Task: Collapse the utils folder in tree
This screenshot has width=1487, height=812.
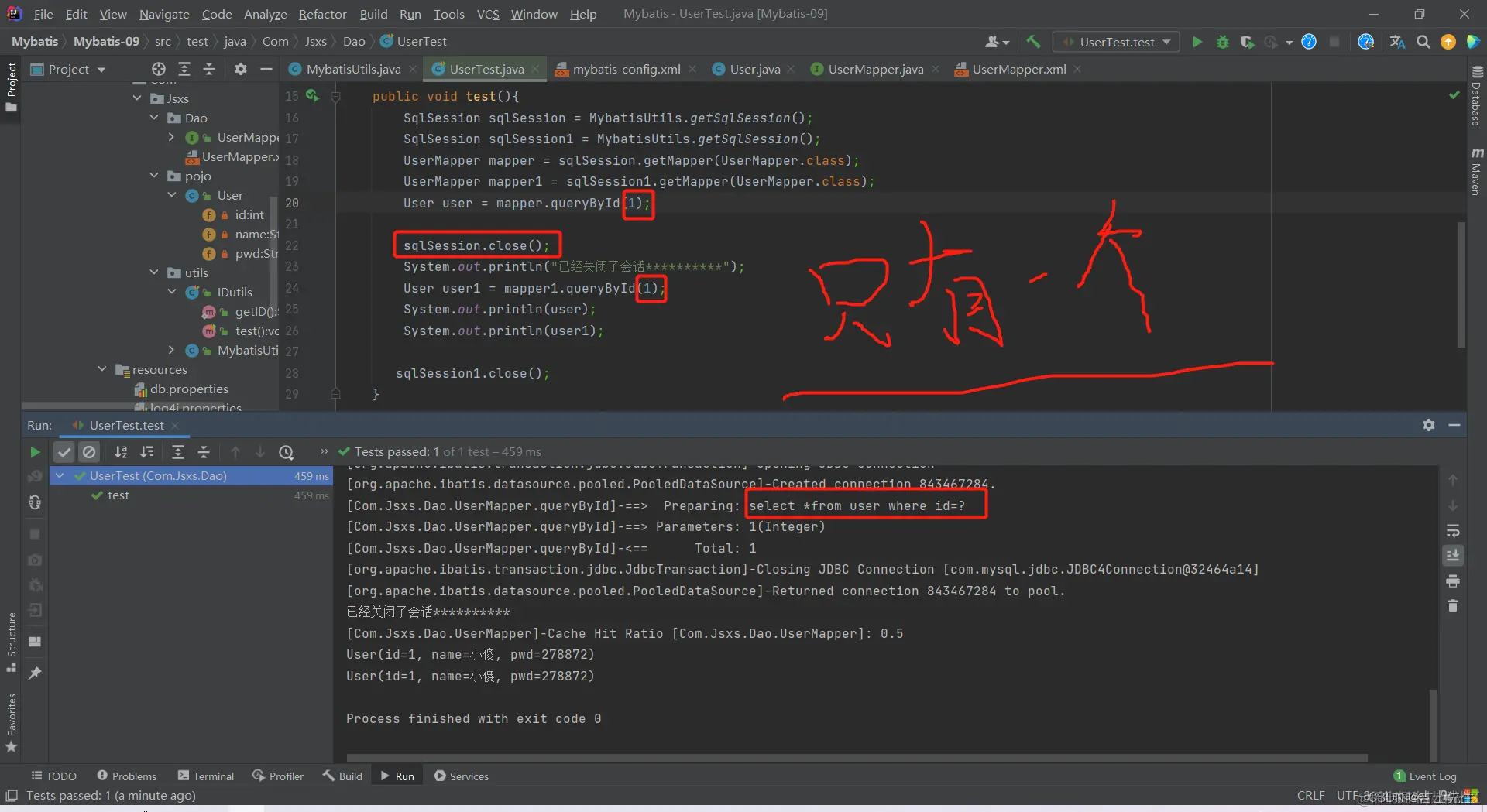Action: click(x=154, y=272)
